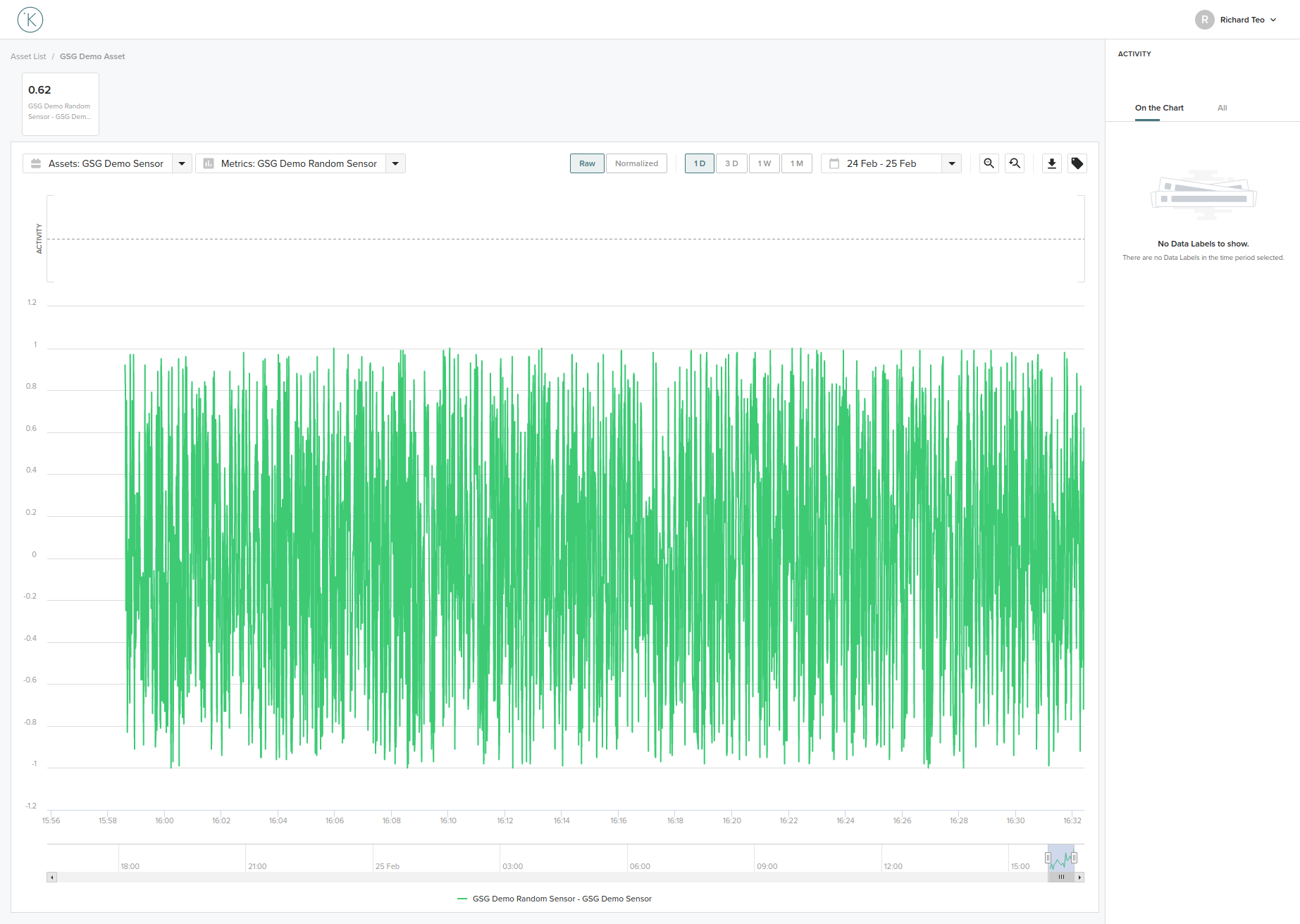Click the assets icon beside GSG Demo Sensor
1300x924 pixels.
pos(35,163)
